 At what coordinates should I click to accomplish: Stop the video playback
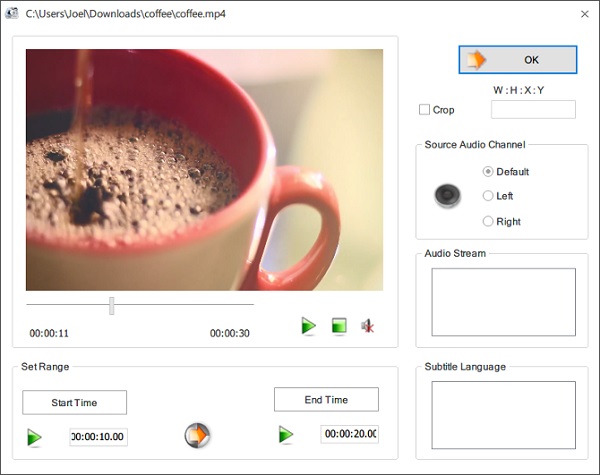339,326
